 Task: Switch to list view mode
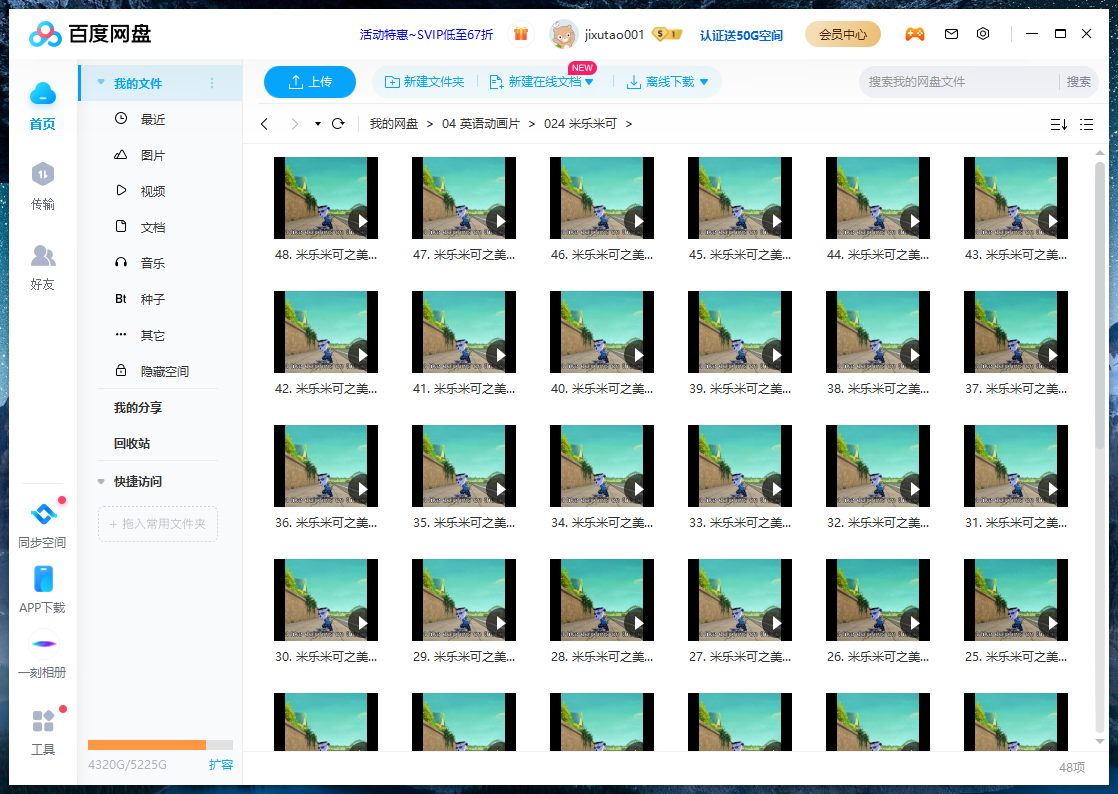1086,123
